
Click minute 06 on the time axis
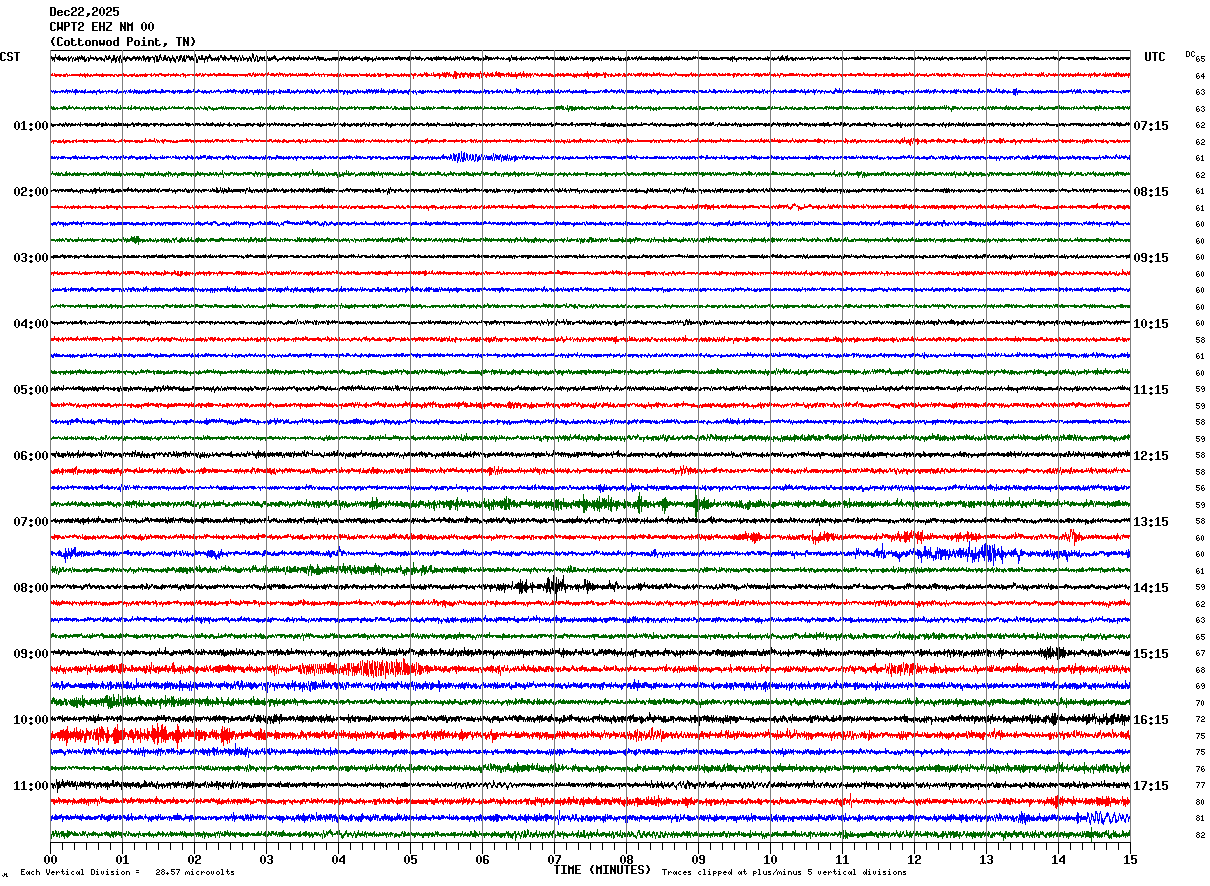pyautogui.click(x=482, y=859)
